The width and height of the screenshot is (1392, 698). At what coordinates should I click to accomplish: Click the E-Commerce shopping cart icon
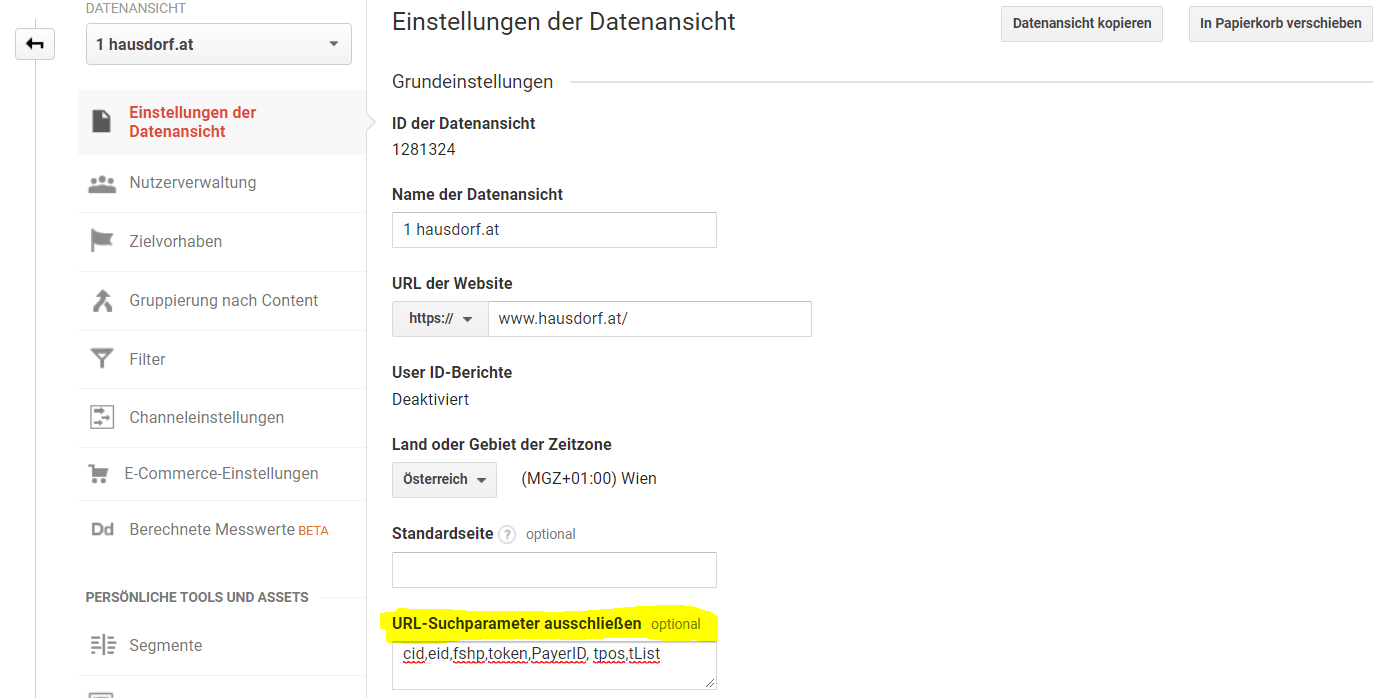(x=99, y=474)
